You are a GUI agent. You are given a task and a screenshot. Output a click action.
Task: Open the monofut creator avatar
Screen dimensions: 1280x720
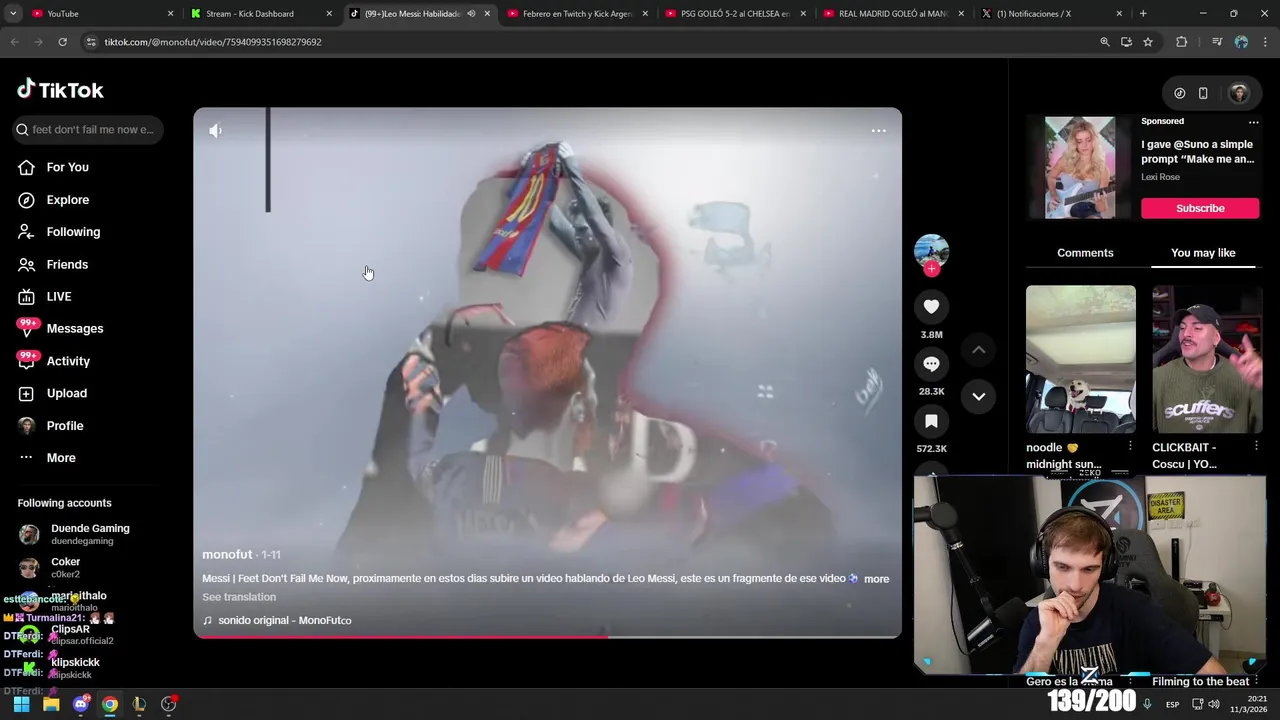click(931, 251)
